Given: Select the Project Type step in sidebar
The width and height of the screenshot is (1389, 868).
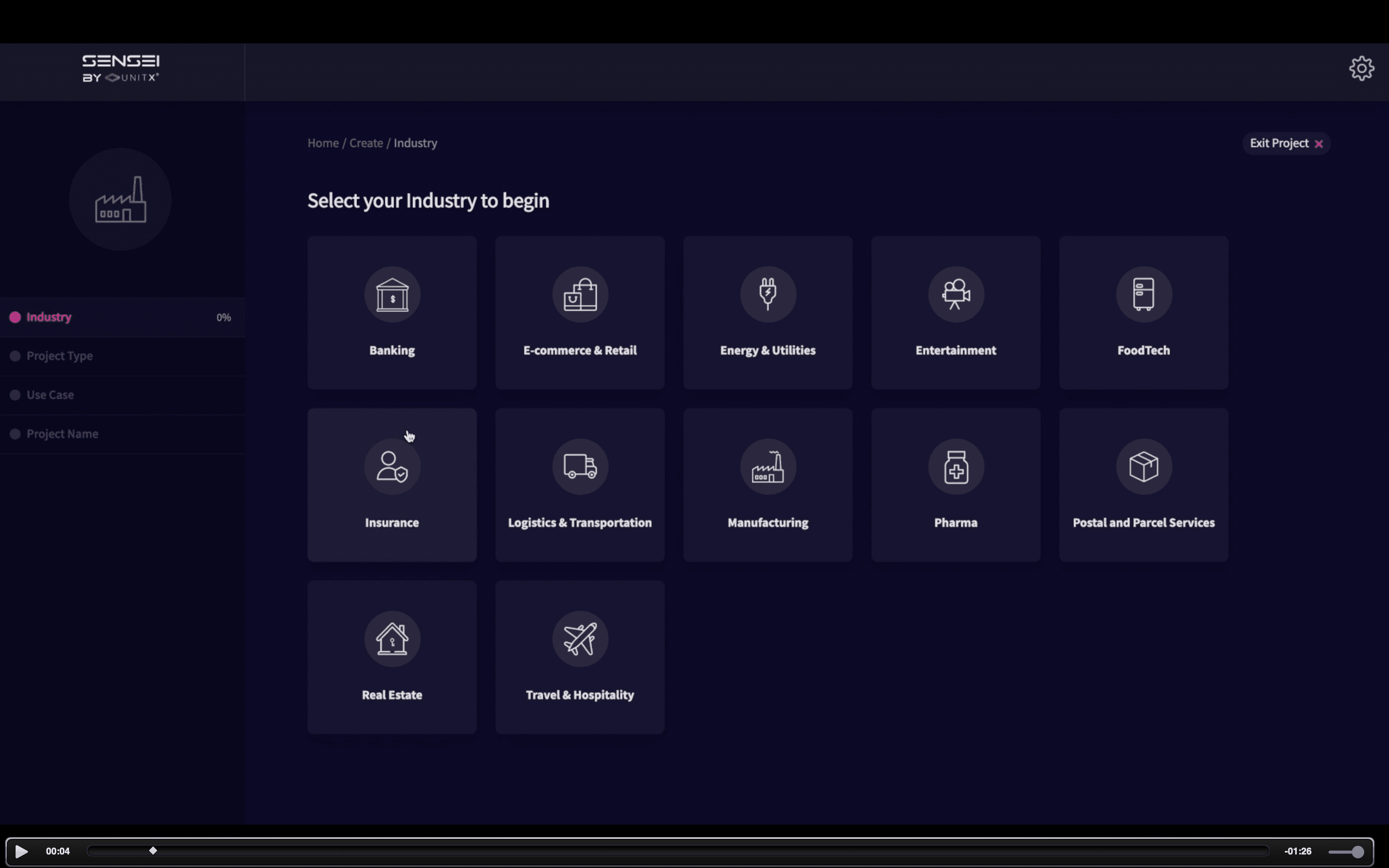Looking at the screenshot, I should point(60,356).
